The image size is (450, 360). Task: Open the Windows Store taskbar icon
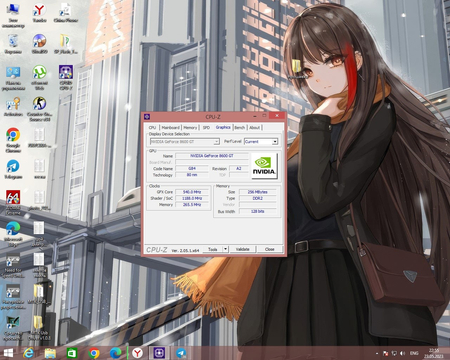tap(72, 353)
